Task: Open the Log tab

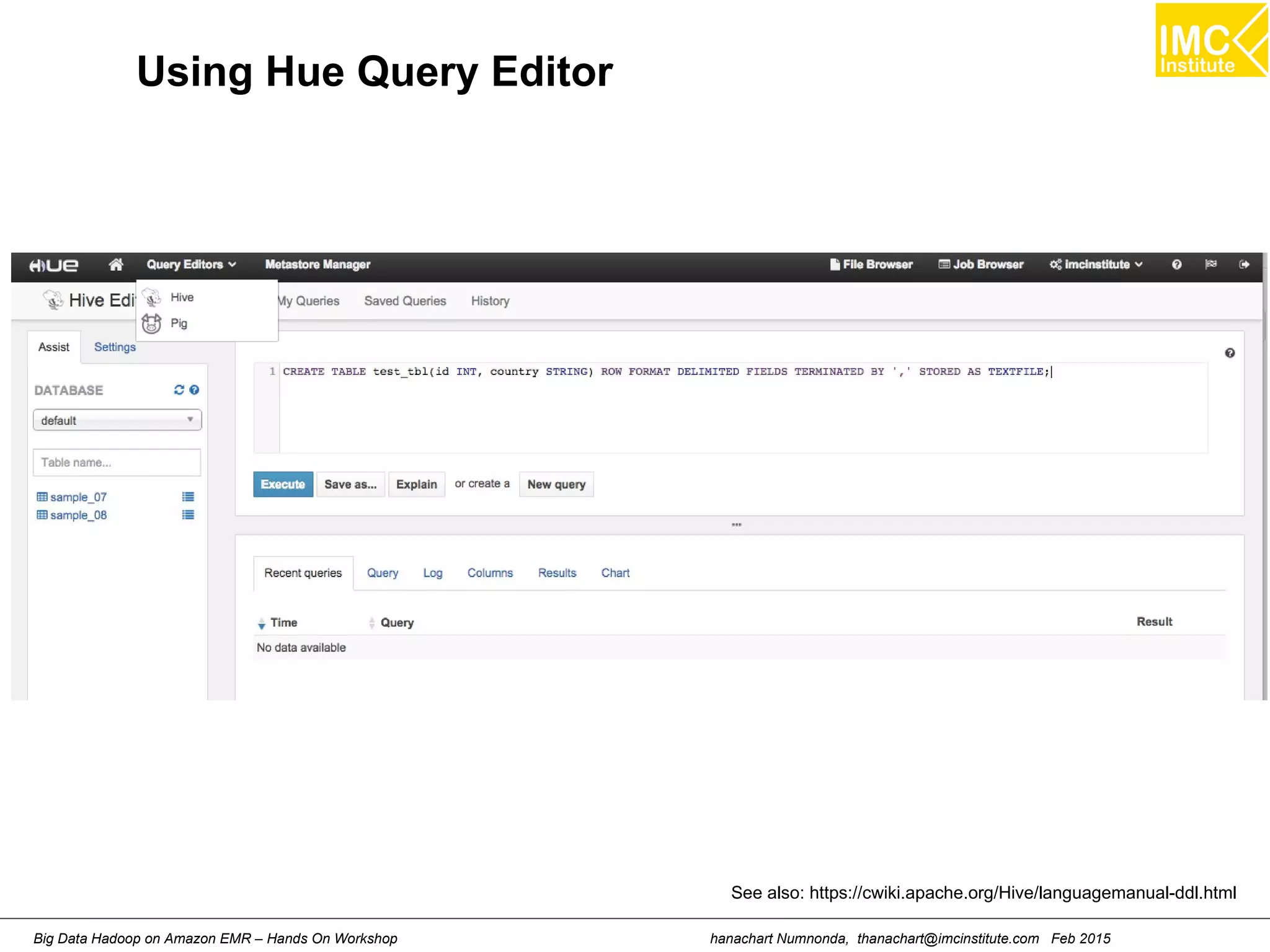Action: 433,573
